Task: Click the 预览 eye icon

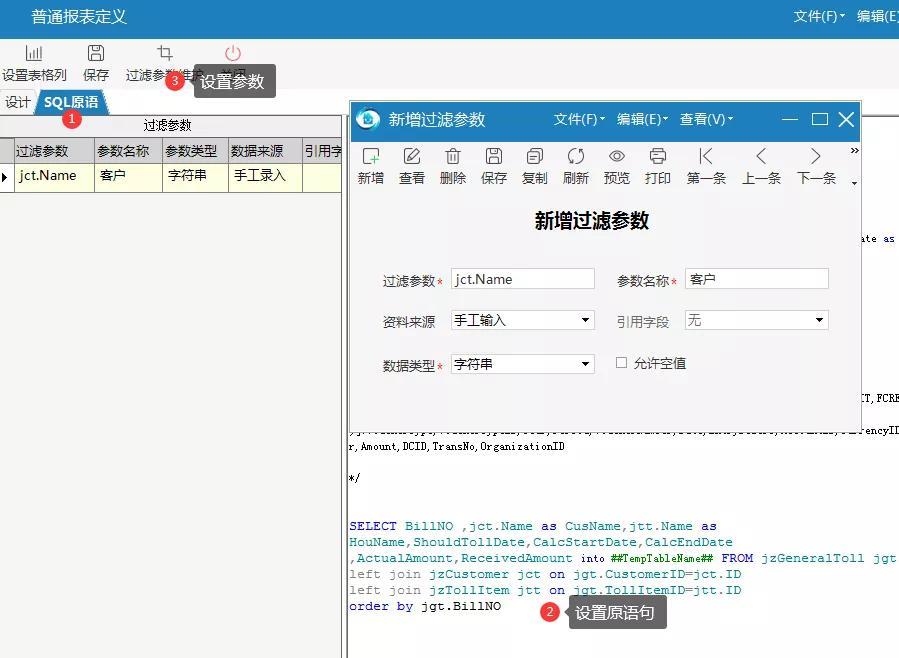Action: (617, 156)
